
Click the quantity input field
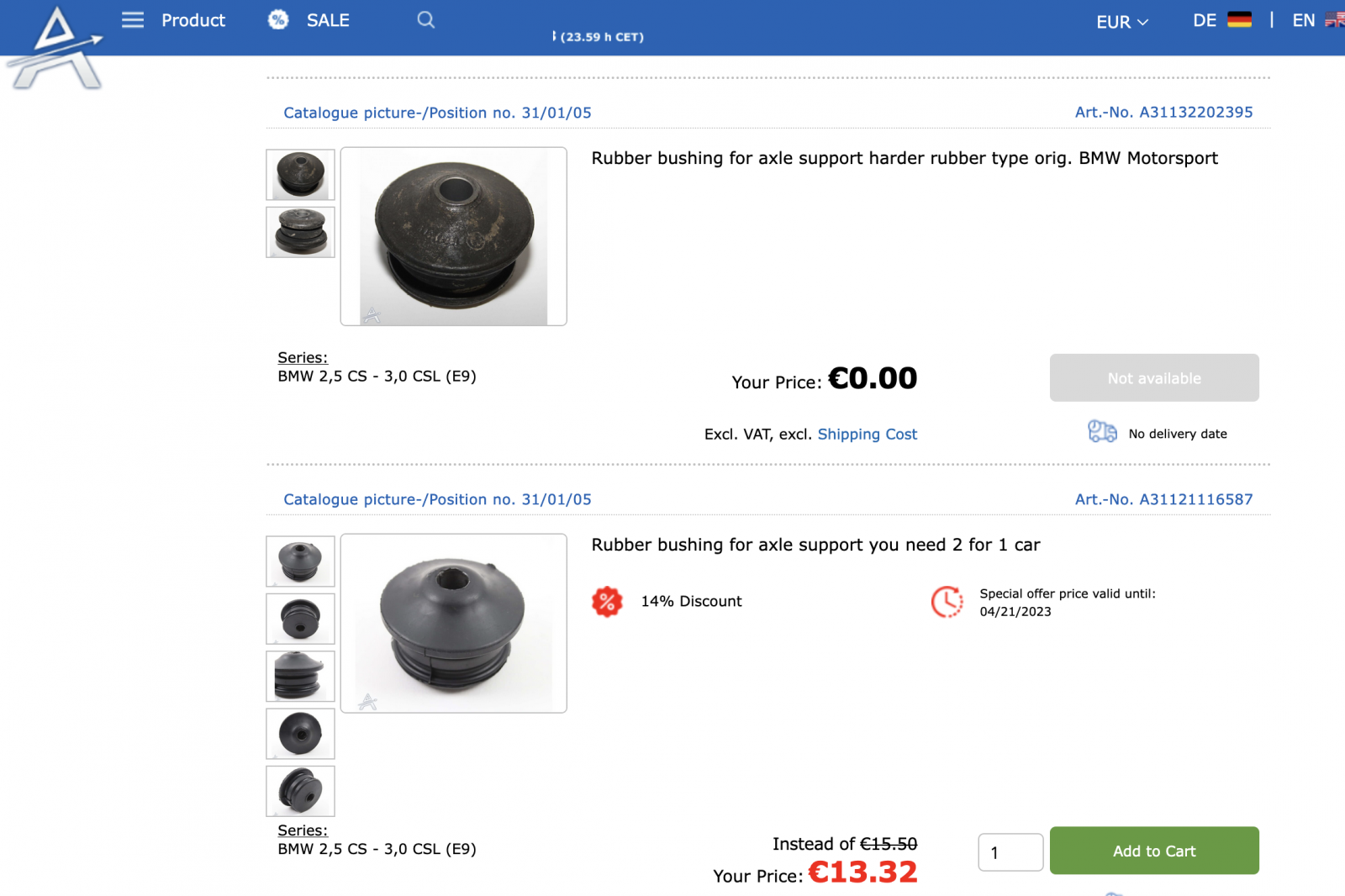[x=1010, y=852]
